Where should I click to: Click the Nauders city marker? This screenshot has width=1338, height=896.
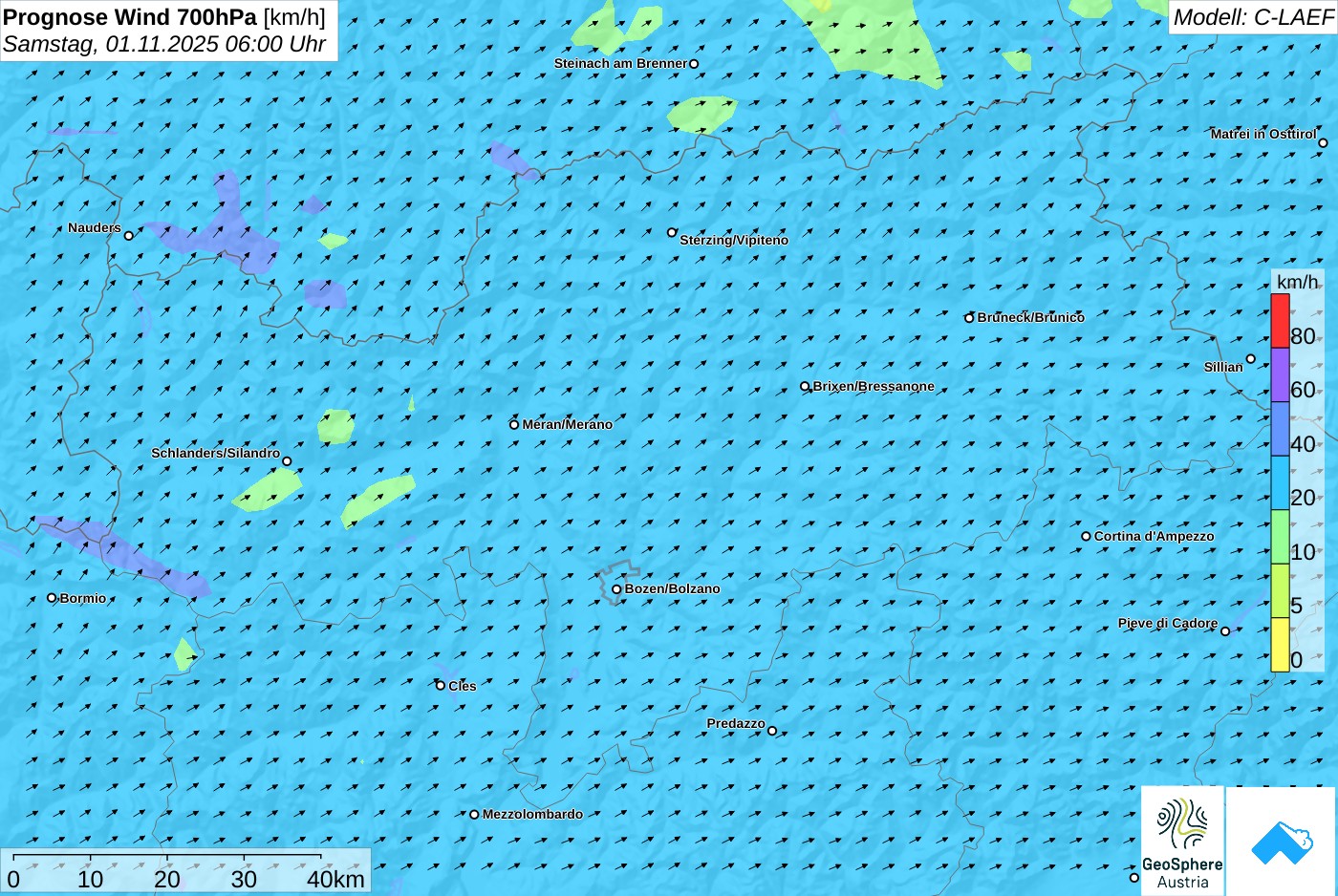tap(129, 235)
